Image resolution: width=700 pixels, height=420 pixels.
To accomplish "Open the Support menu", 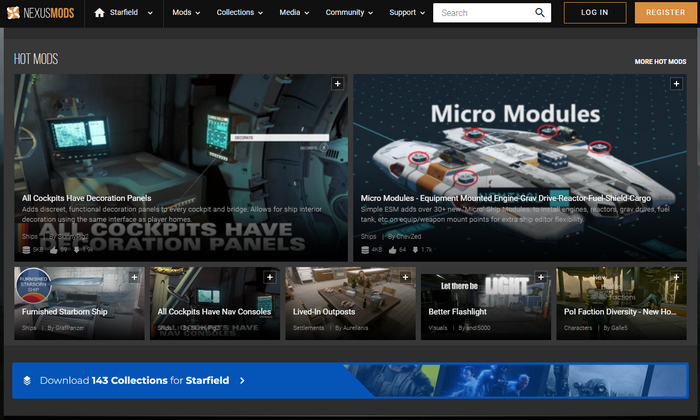I will 407,13.
